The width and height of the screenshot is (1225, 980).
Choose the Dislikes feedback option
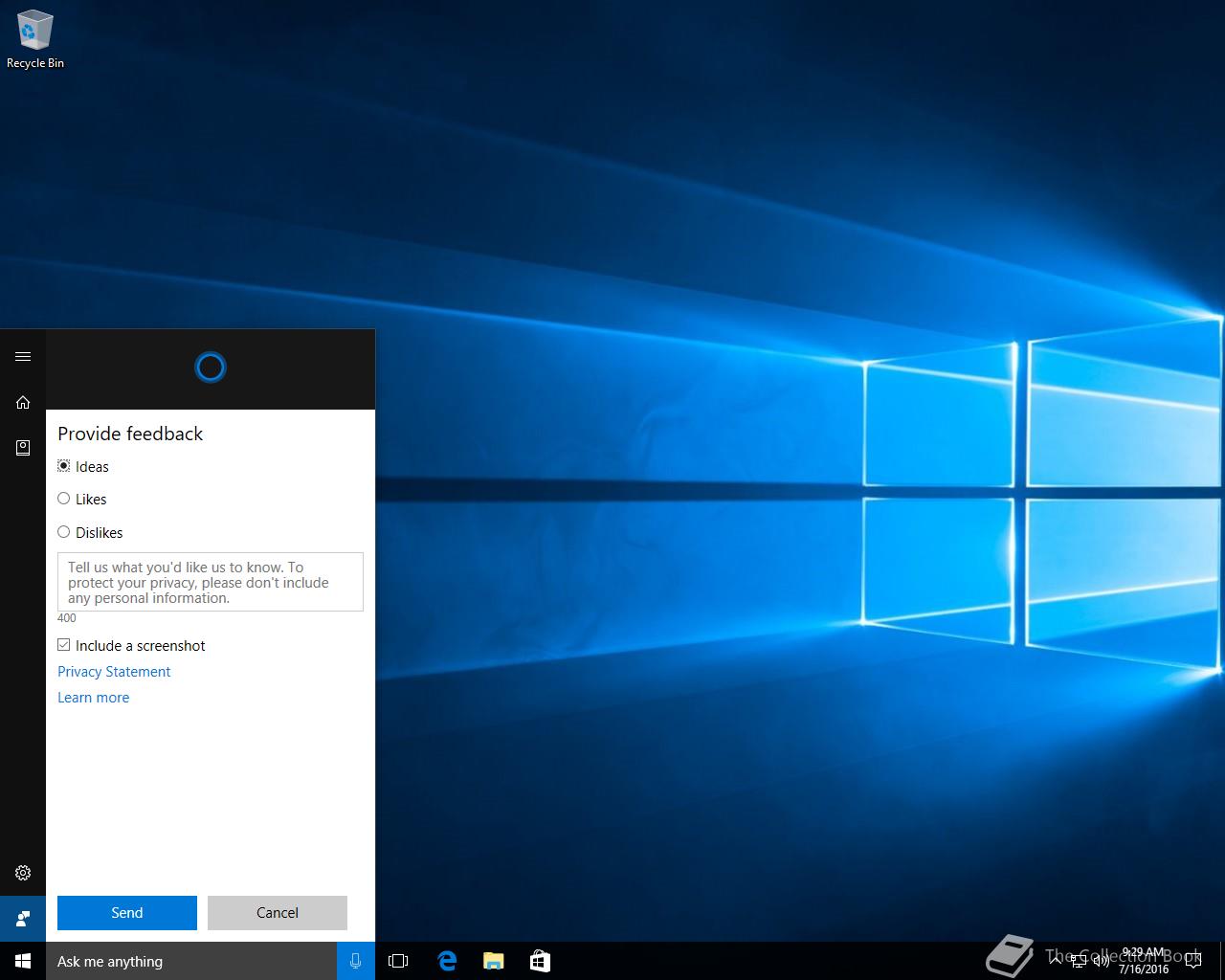64,532
